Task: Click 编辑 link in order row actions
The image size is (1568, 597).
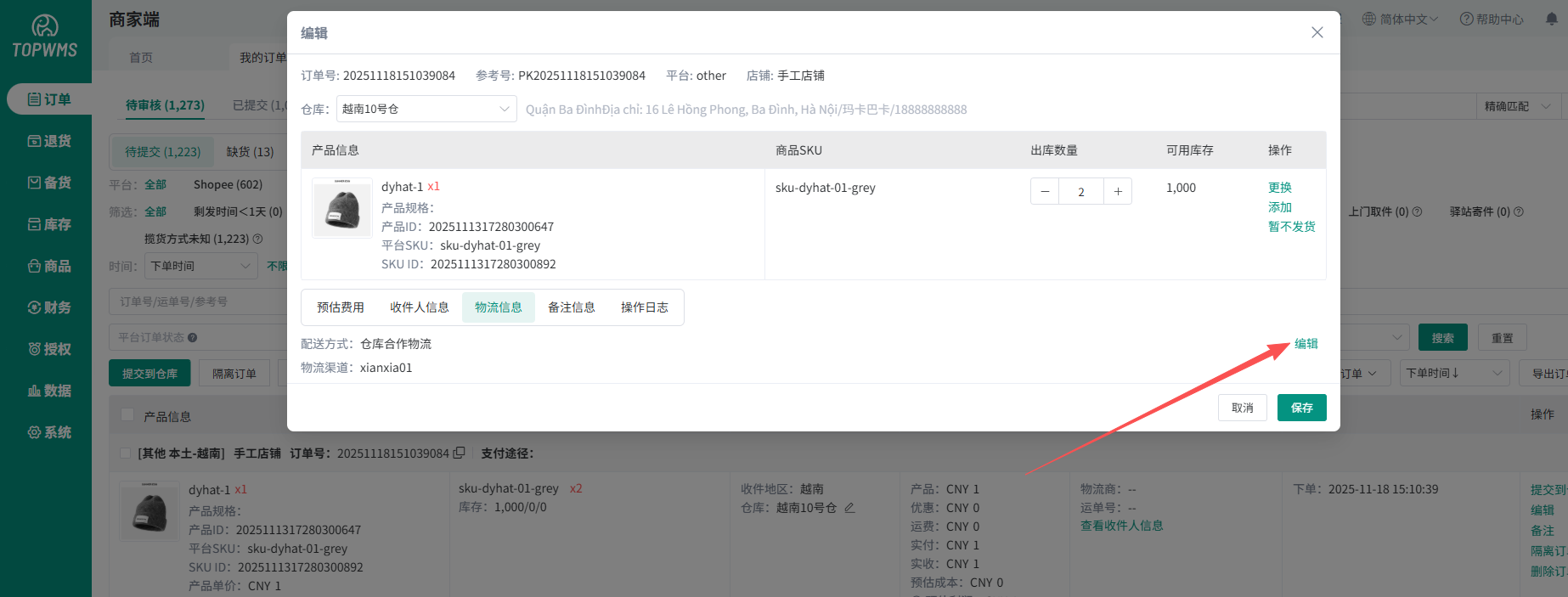Action: coord(1543,510)
